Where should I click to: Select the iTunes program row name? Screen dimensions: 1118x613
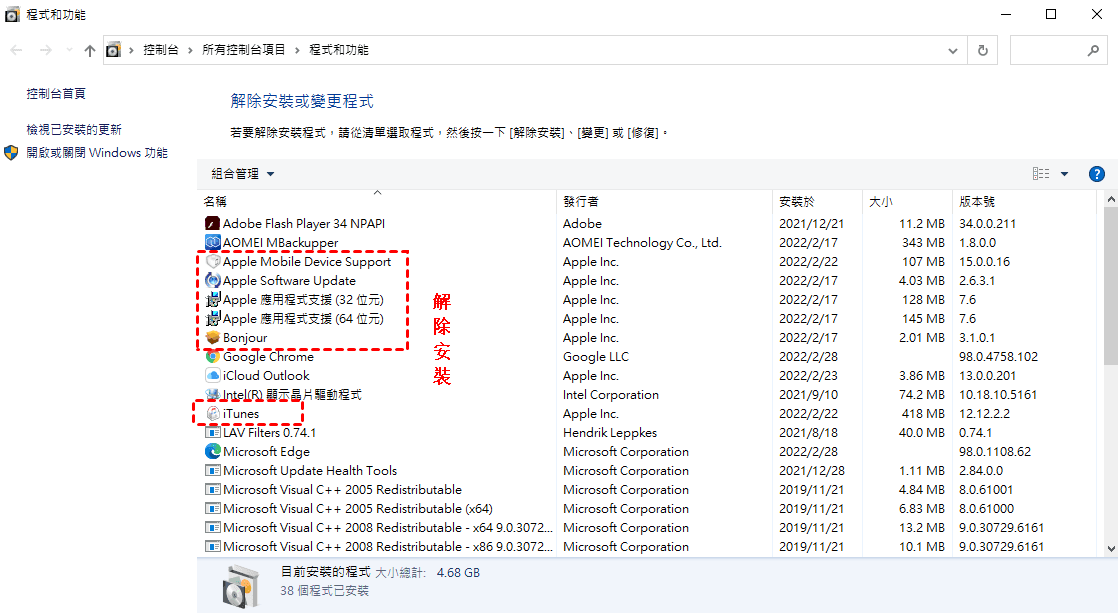pos(241,413)
